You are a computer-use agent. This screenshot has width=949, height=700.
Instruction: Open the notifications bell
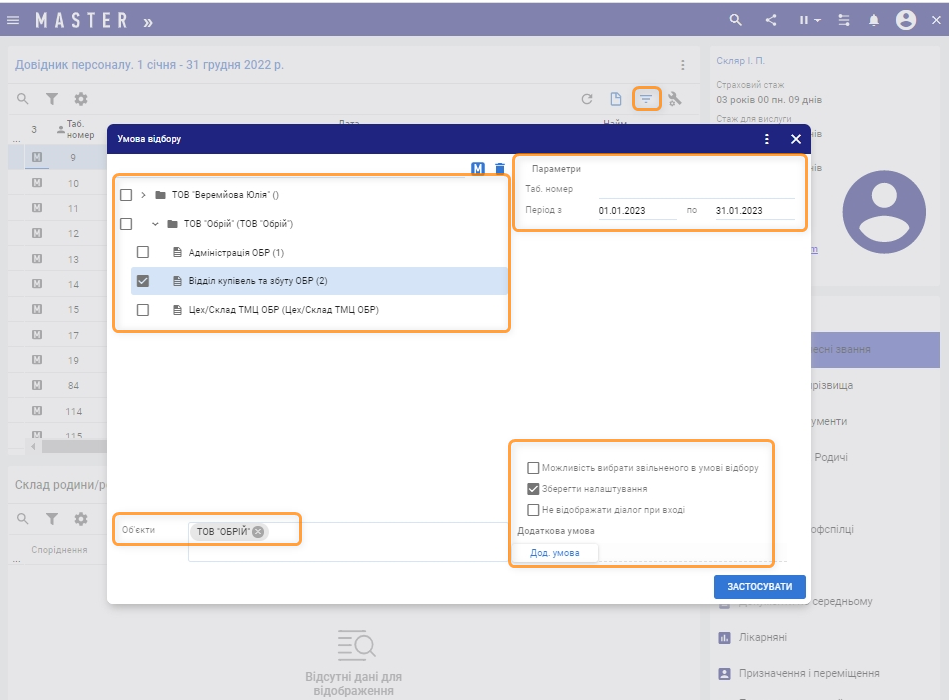874,20
